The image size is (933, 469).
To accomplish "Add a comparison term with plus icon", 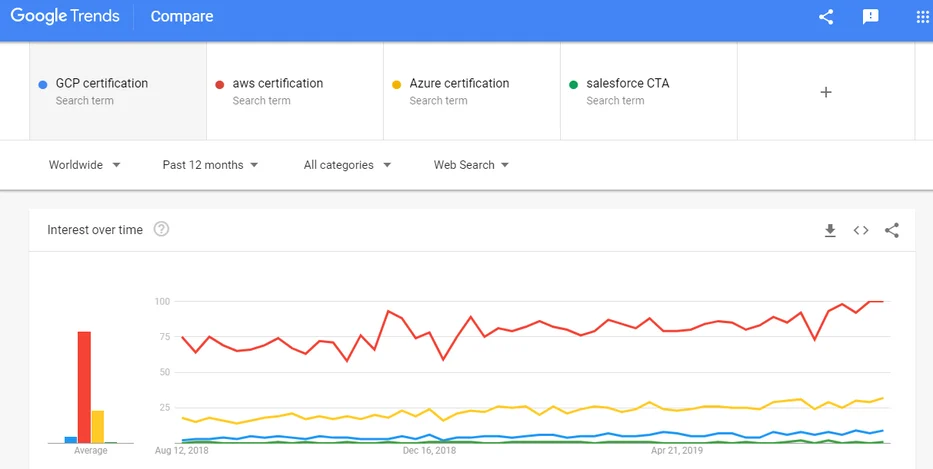I will (826, 92).
